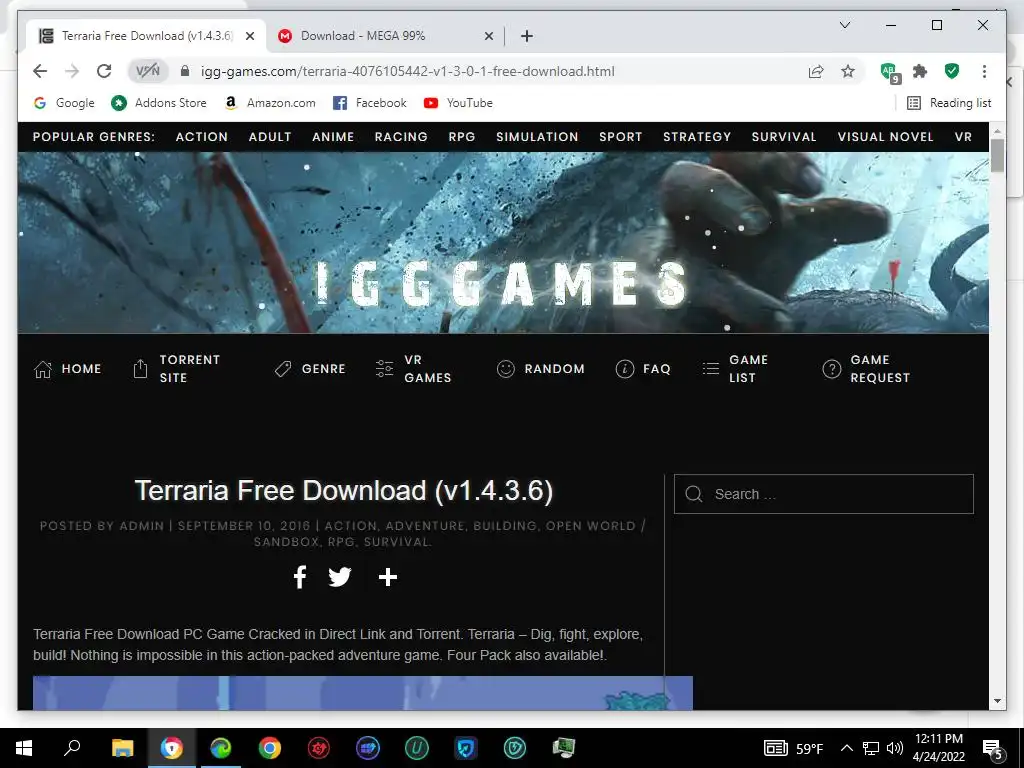Click the scrollbar down arrow

pos(997,701)
